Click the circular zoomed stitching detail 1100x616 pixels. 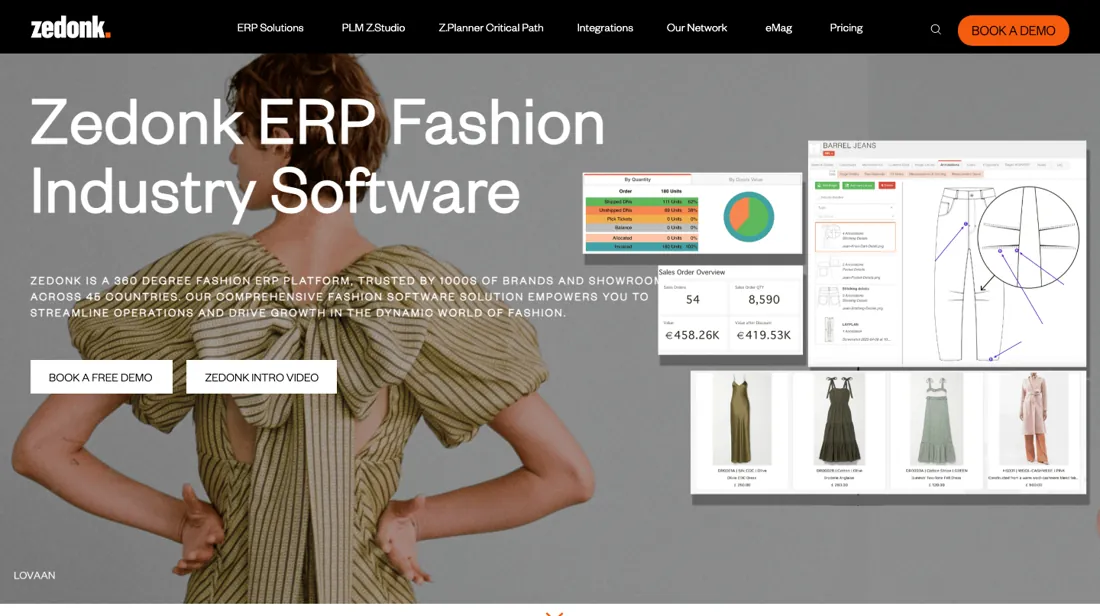pyautogui.click(x=1028, y=237)
